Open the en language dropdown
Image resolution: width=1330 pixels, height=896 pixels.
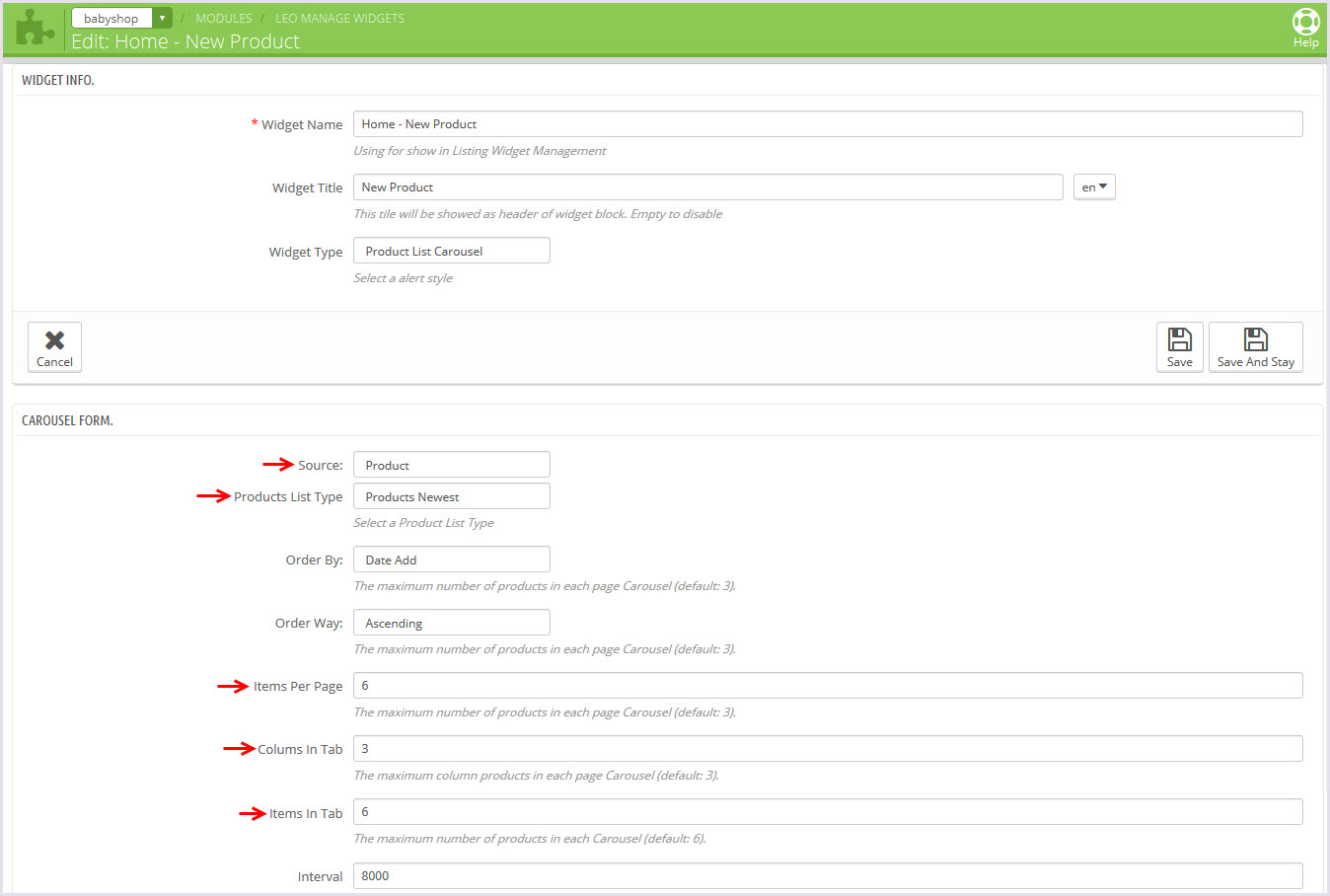(1094, 187)
